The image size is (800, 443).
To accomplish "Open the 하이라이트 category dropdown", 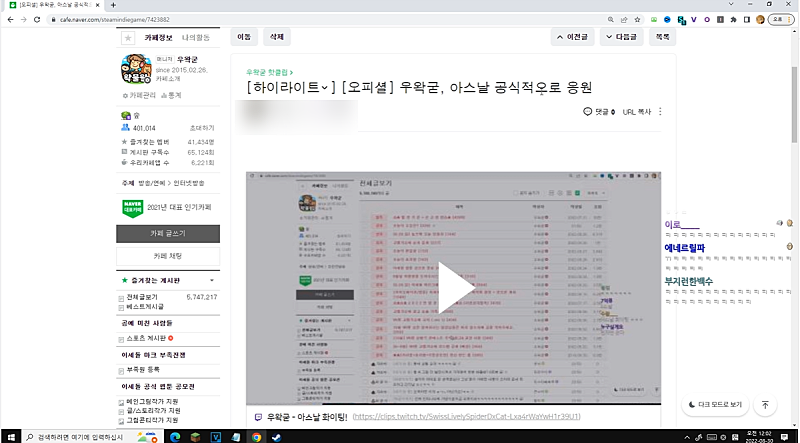I will (290, 87).
